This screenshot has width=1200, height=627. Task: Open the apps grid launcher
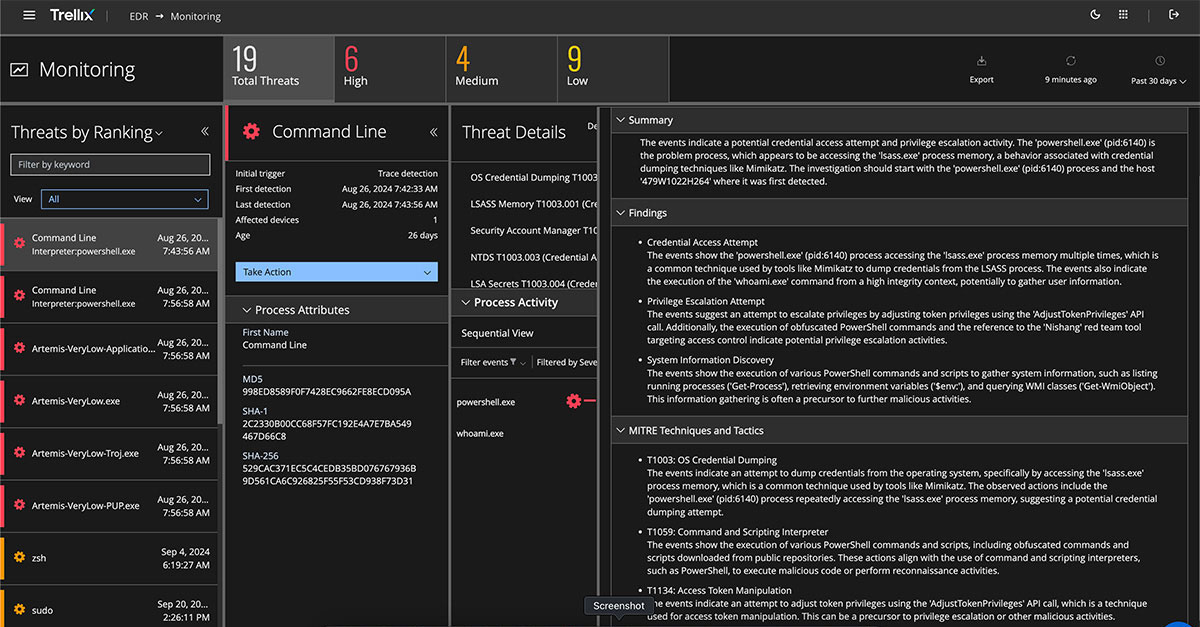pos(1123,15)
